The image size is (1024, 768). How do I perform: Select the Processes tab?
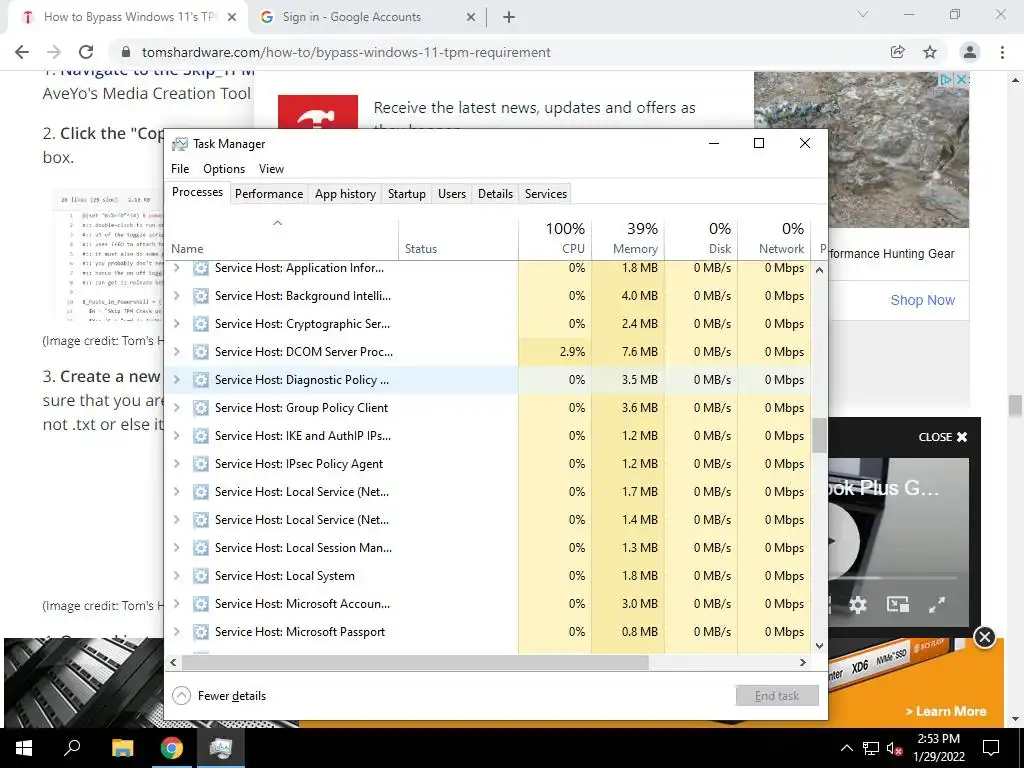(x=197, y=192)
